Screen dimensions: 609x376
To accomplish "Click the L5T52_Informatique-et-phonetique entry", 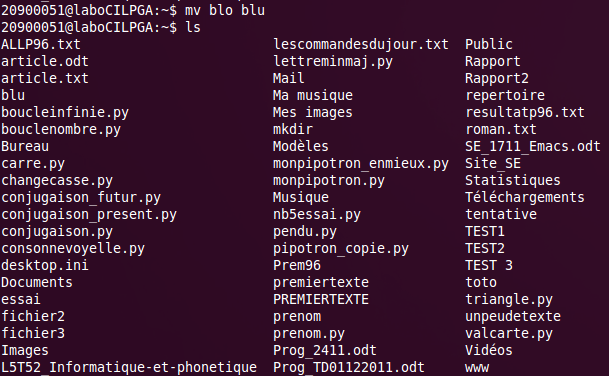I will [x=129, y=367].
